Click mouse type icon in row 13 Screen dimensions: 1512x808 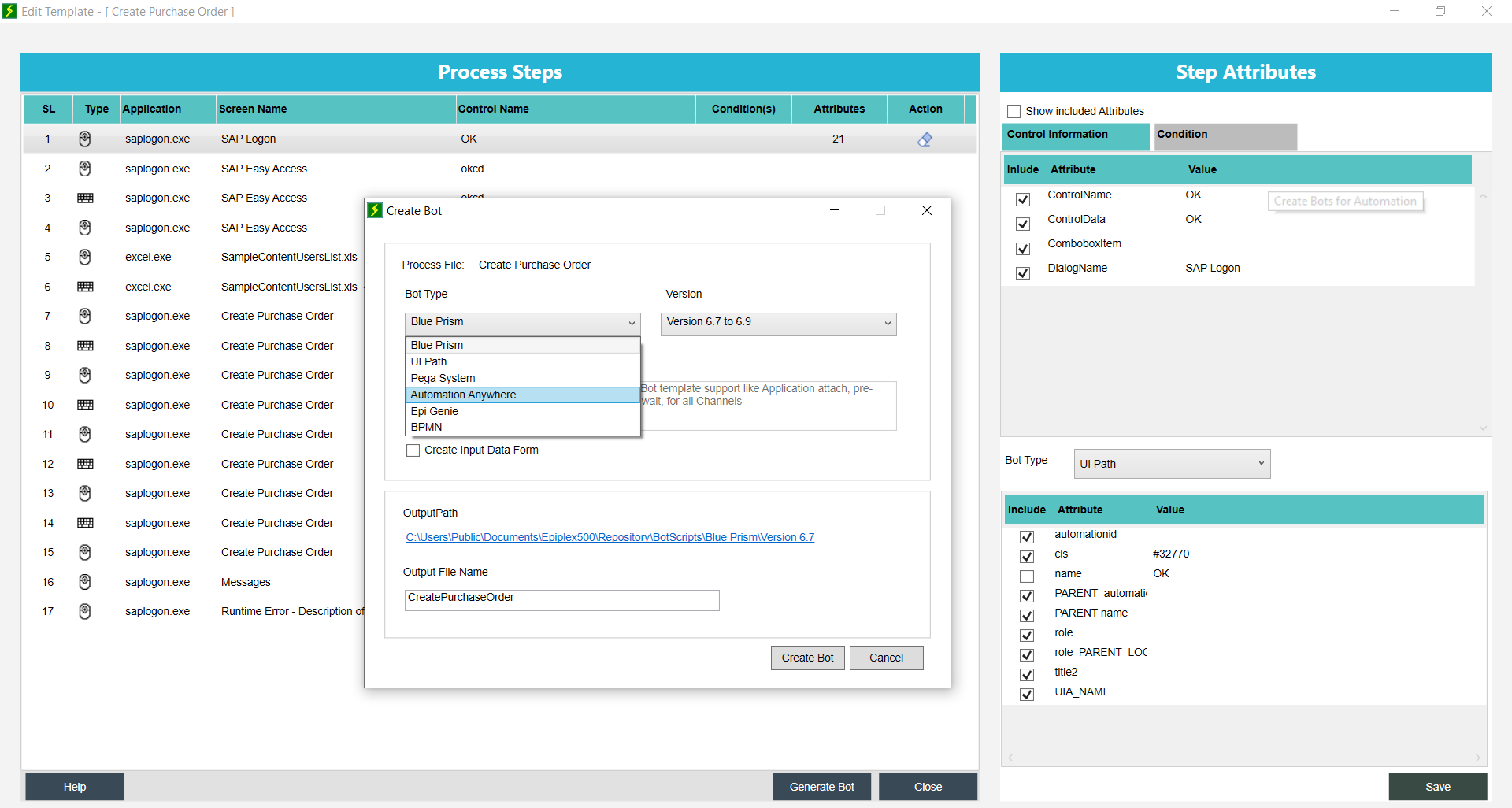pos(85,493)
